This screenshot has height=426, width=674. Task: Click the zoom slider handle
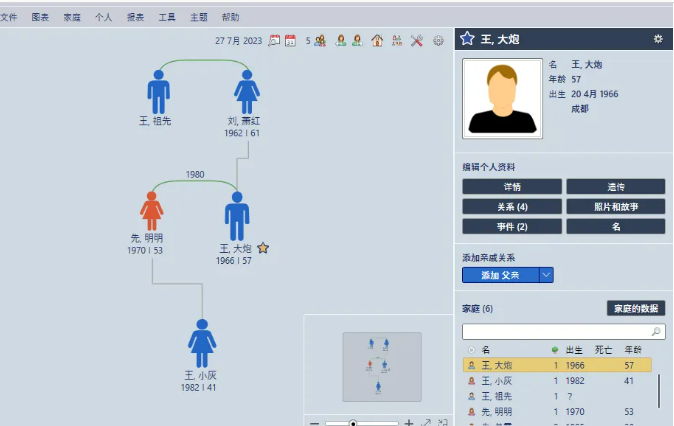(353, 423)
